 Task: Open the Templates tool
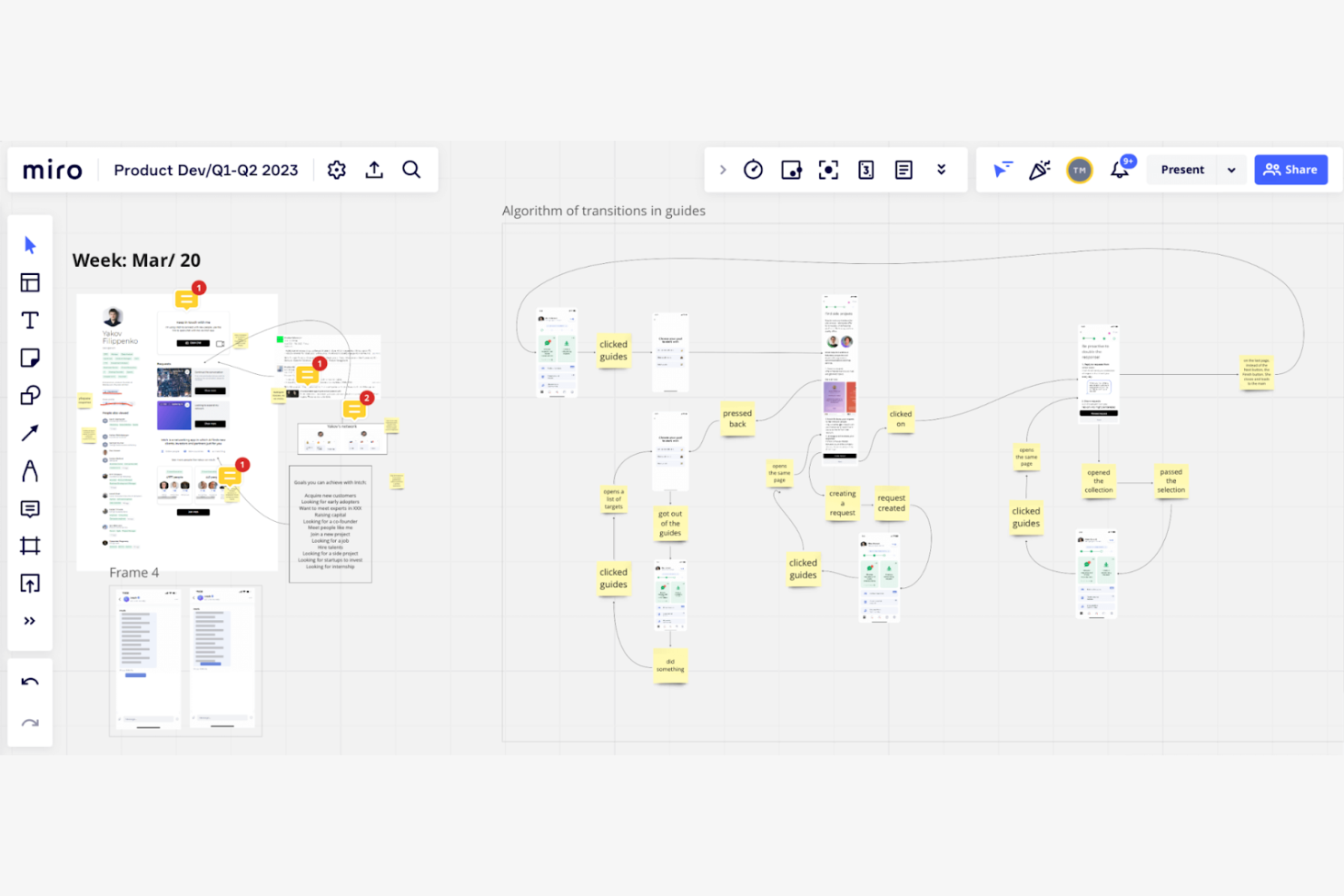[x=30, y=282]
